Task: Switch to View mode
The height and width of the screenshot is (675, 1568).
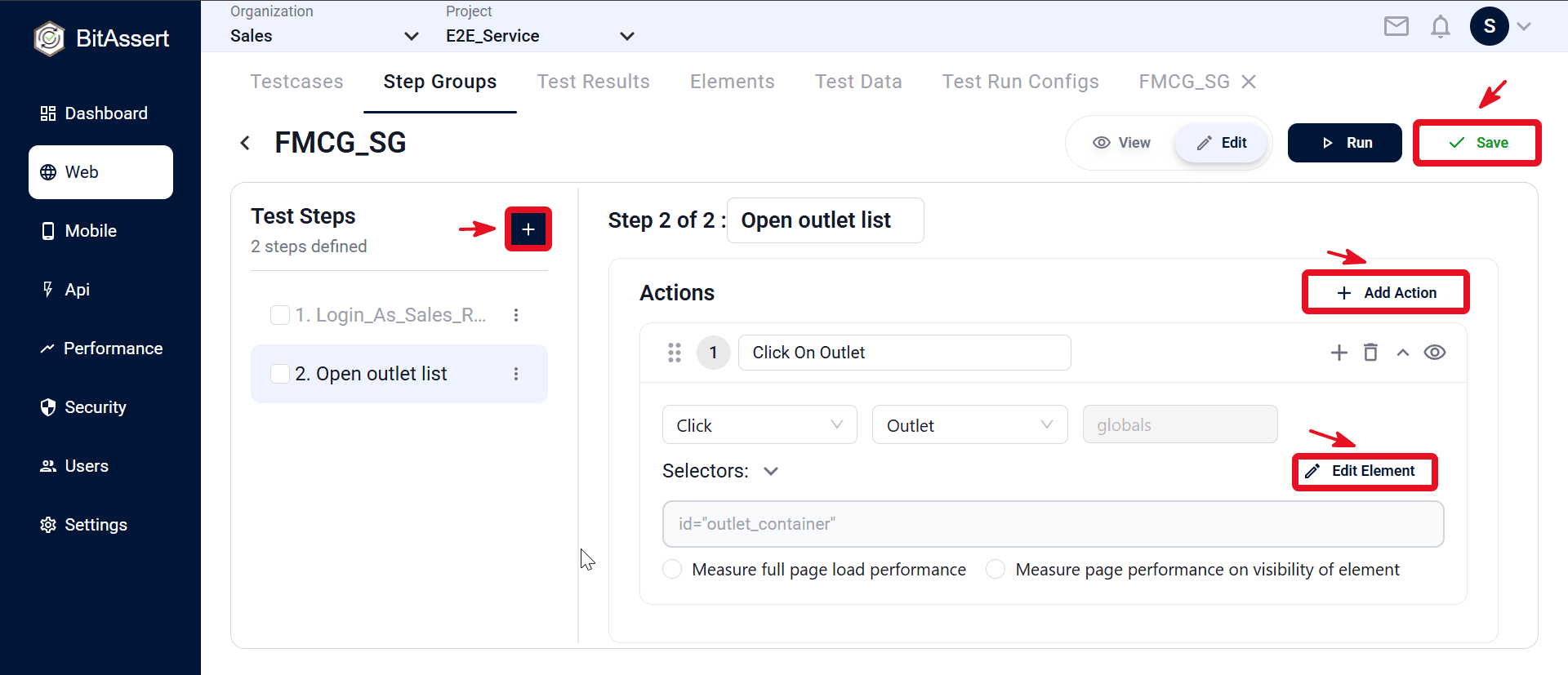Action: pos(1121,143)
